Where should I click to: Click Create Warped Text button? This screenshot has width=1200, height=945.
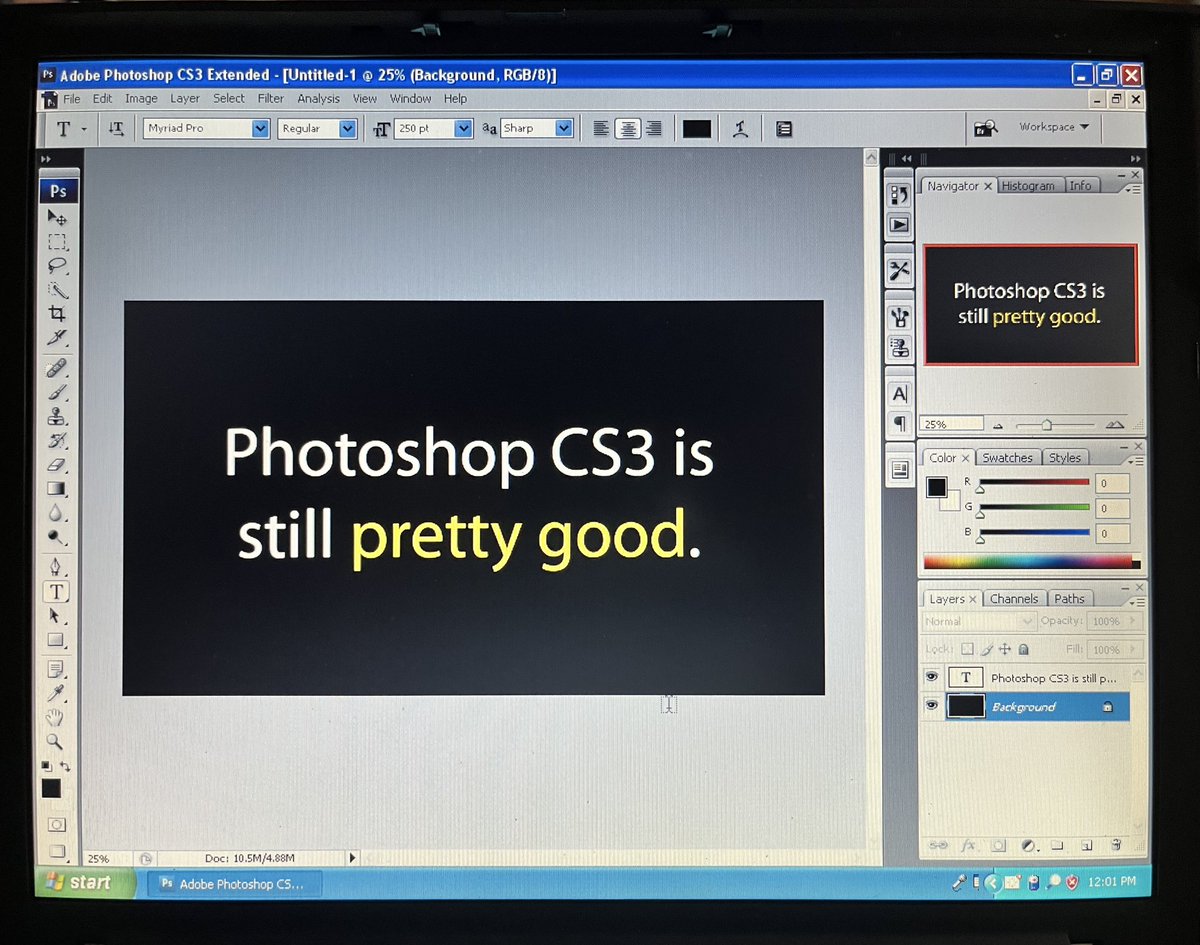pyautogui.click(x=741, y=128)
